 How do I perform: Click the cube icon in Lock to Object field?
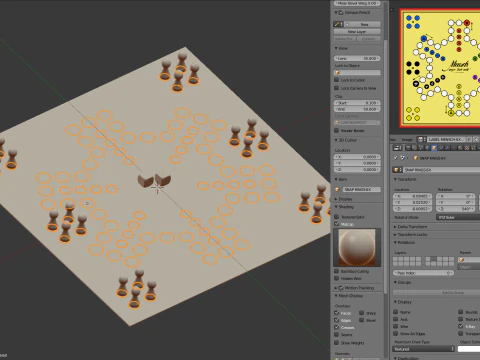pyautogui.click(x=337, y=73)
